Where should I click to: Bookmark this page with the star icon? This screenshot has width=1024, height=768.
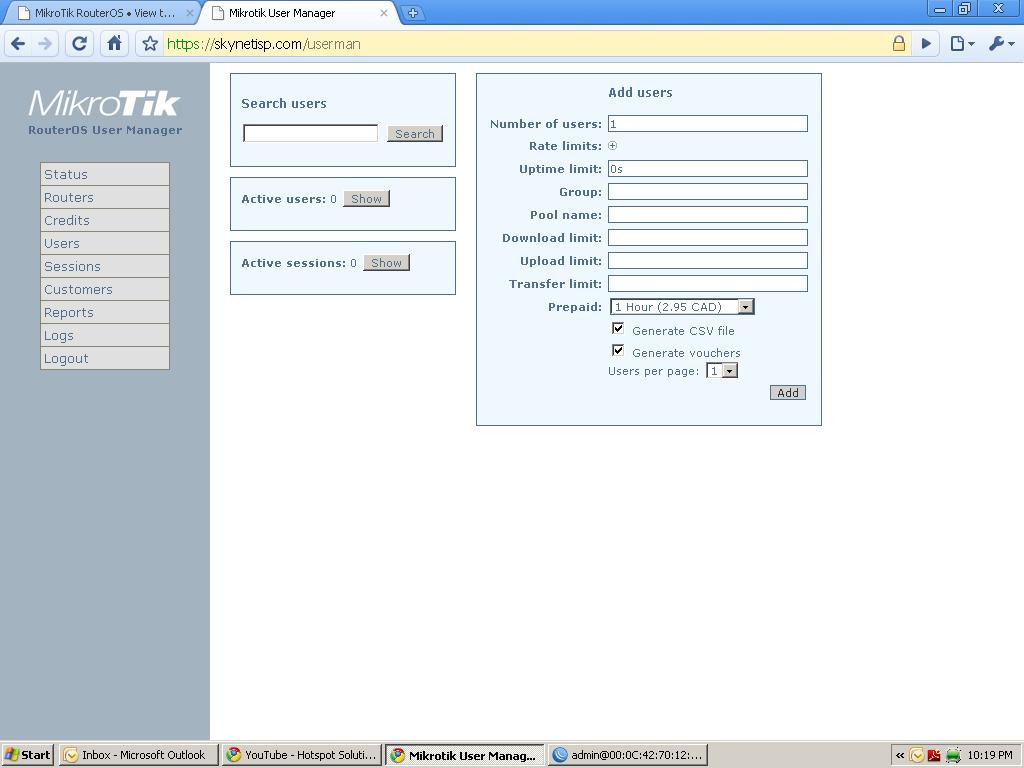tap(150, 44)
